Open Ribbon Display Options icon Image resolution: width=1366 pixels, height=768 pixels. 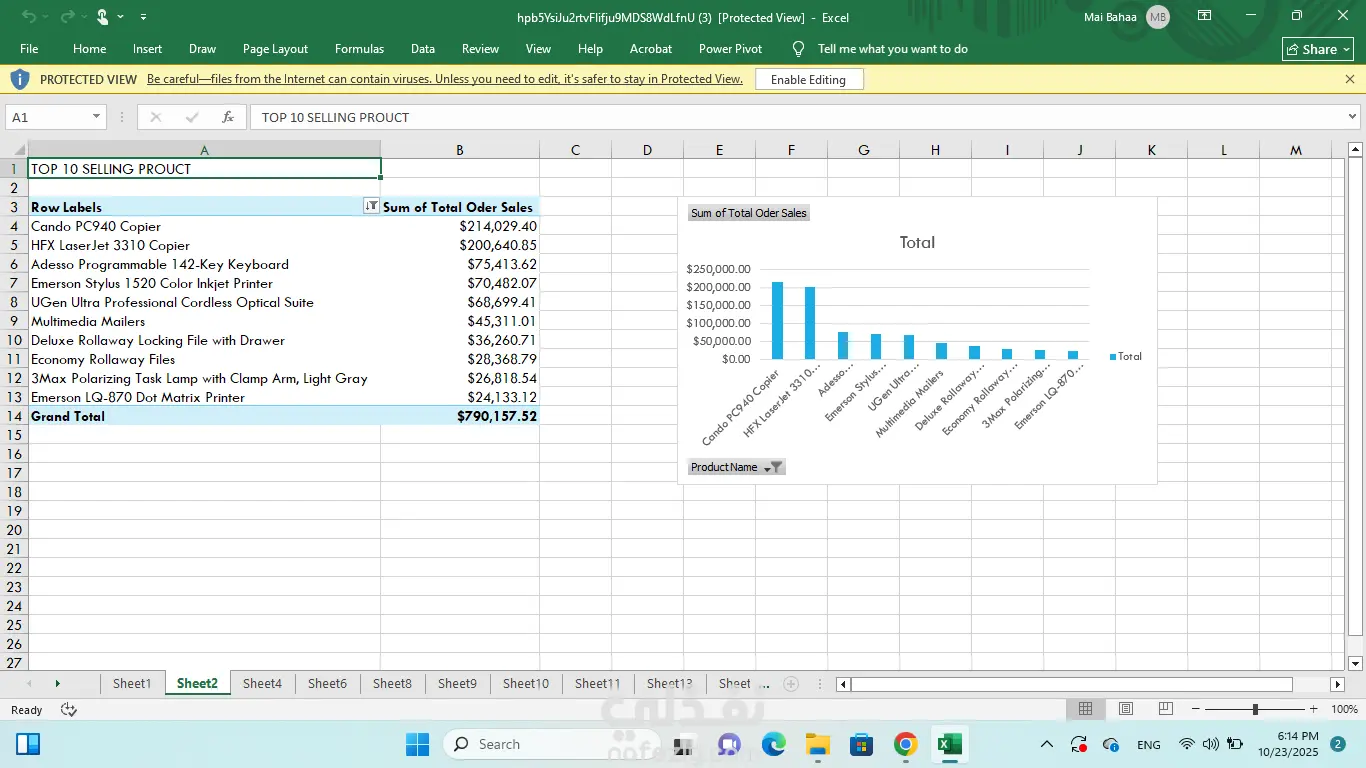1205,16
